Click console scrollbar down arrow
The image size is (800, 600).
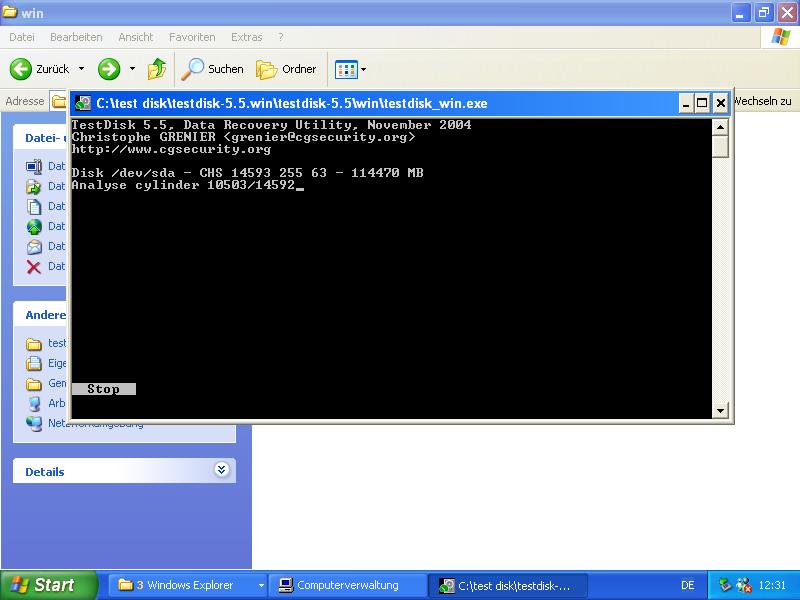720,410
